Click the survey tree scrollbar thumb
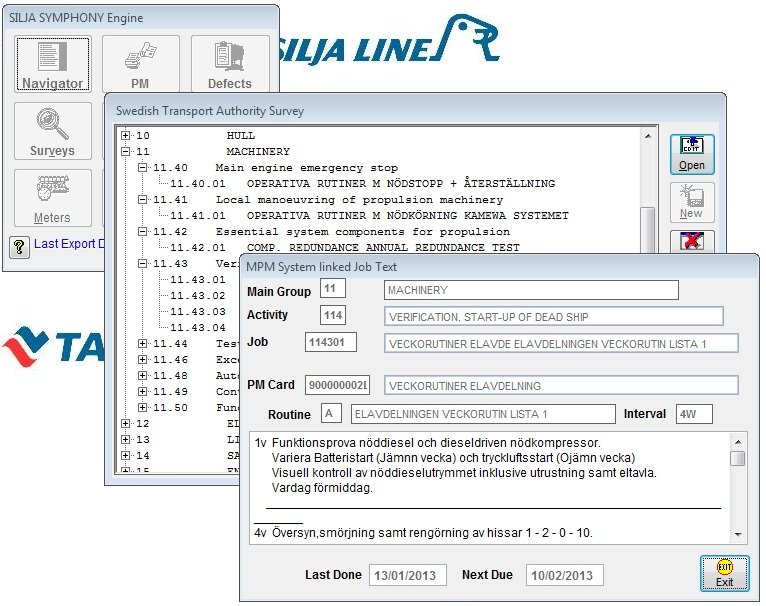This screenshot has width=766, height=606. tap(648, 230)
